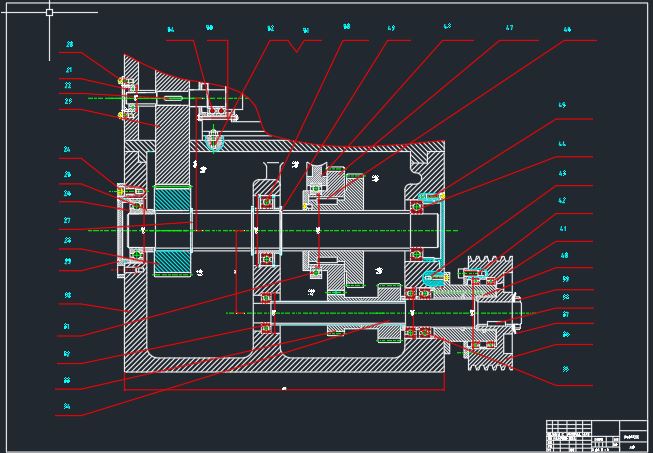Select part callout number 42

pos(562,201)
